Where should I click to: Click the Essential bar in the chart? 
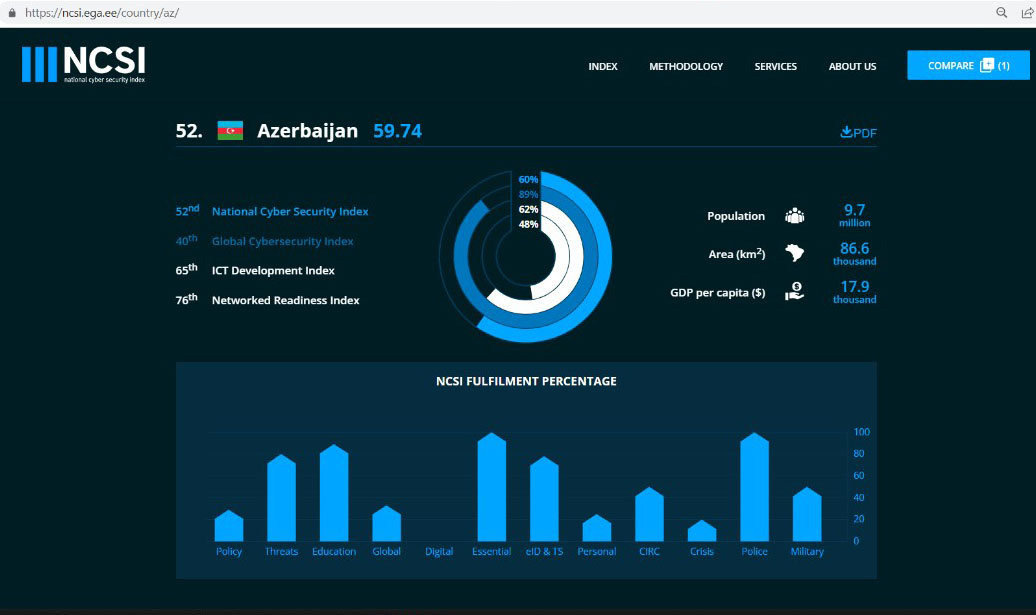[x=491, y=490]
